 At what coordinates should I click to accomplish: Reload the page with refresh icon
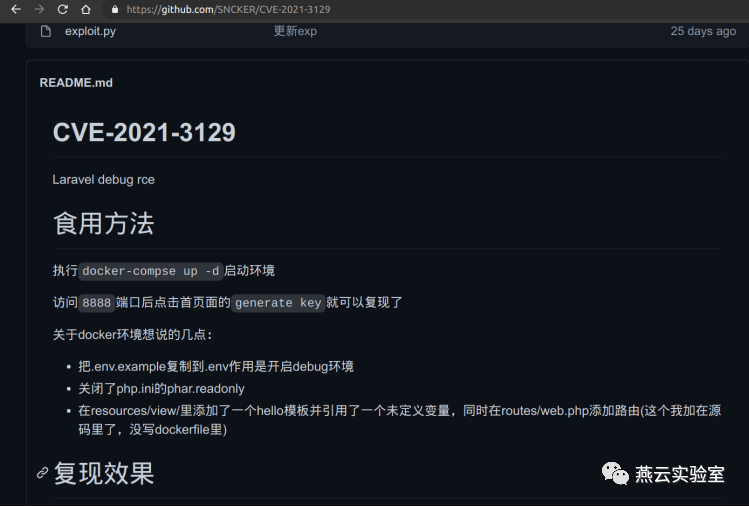(x=63, y=10)
